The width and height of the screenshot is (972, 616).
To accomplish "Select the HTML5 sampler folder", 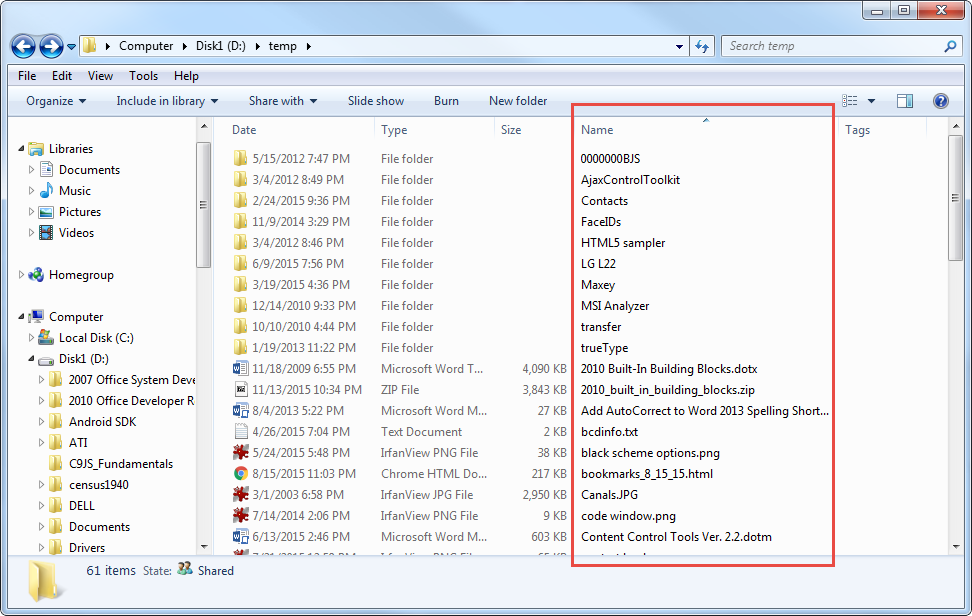I will tap(623, 243).
